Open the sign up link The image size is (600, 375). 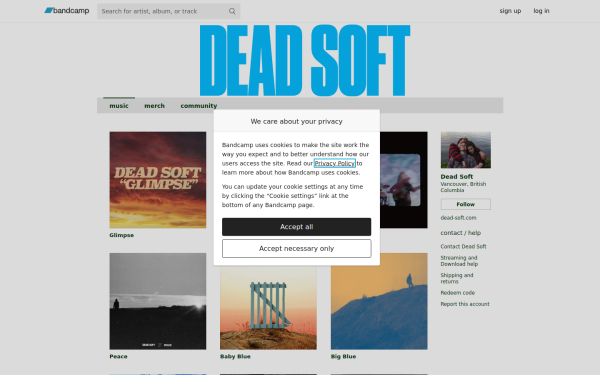510,11
